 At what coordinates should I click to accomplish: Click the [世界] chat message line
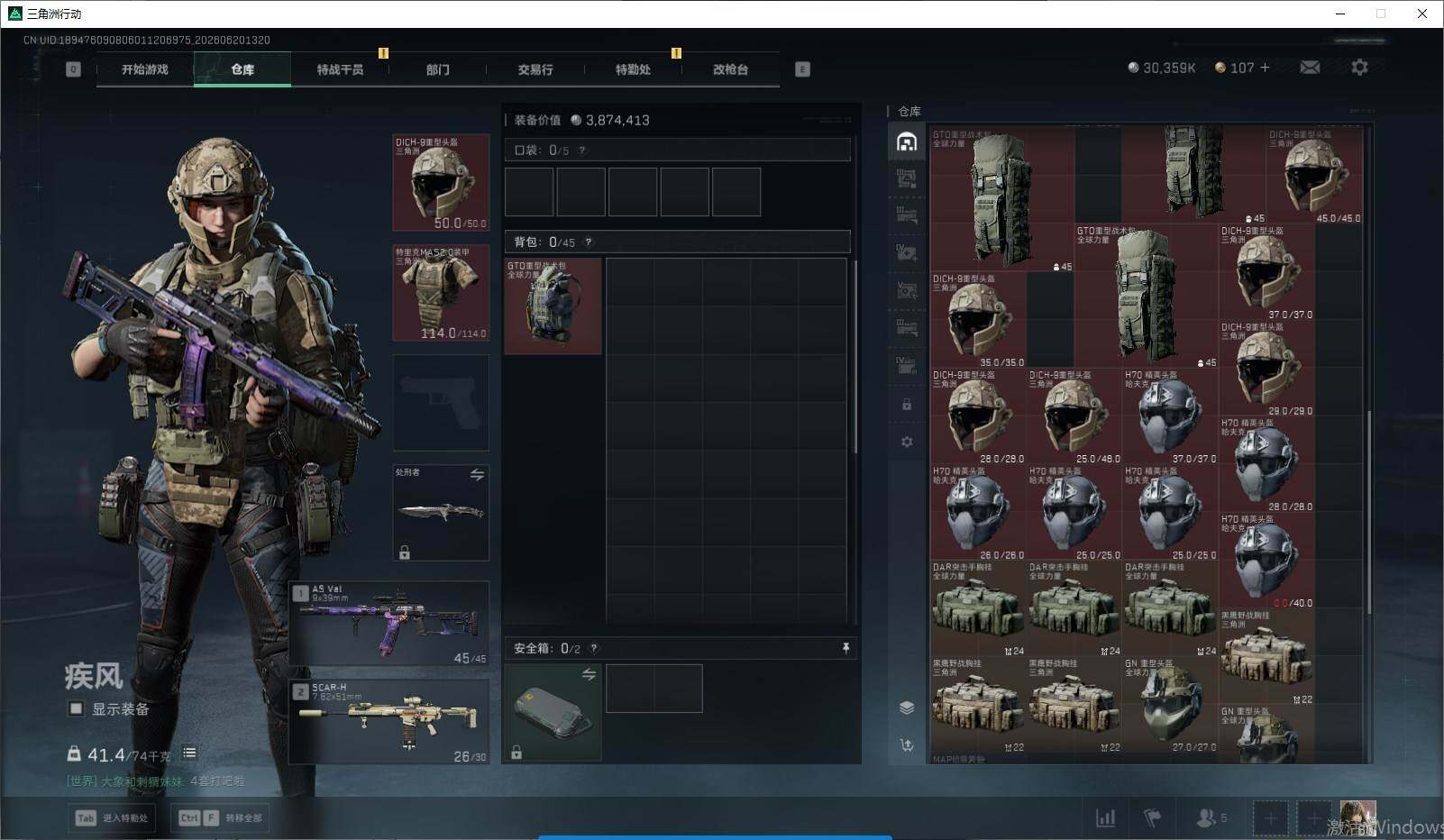click(156, 781)
